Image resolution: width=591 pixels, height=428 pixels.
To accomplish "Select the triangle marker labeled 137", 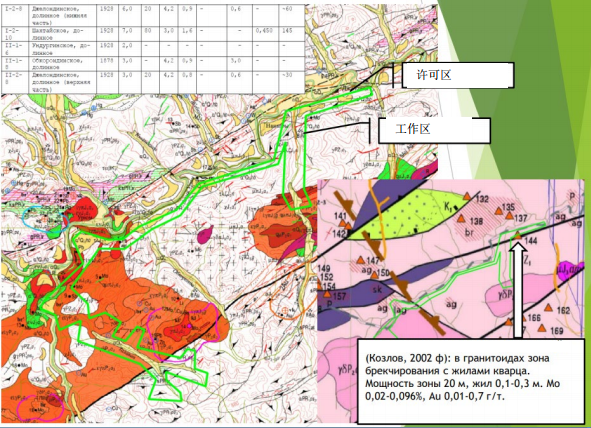I will (509, 216).
